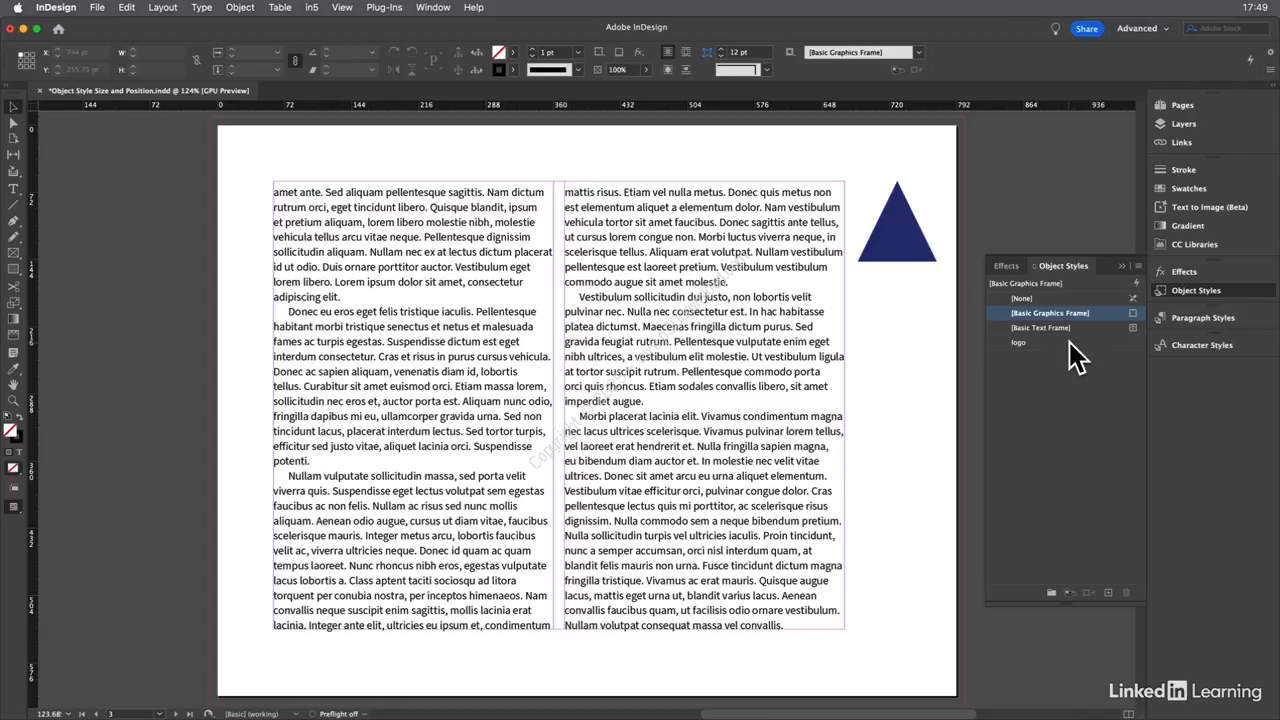This screenshot has height=720, width=1280.
Task: Select the Line tool
Action: coord(13,203)
